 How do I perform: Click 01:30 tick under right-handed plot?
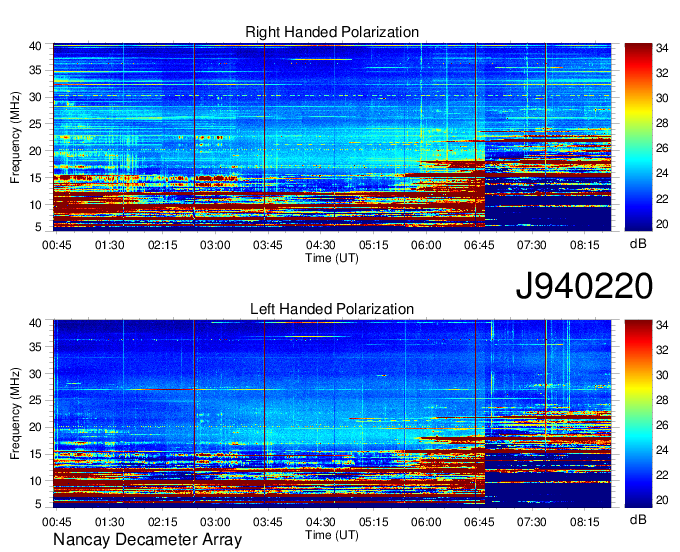109,245
